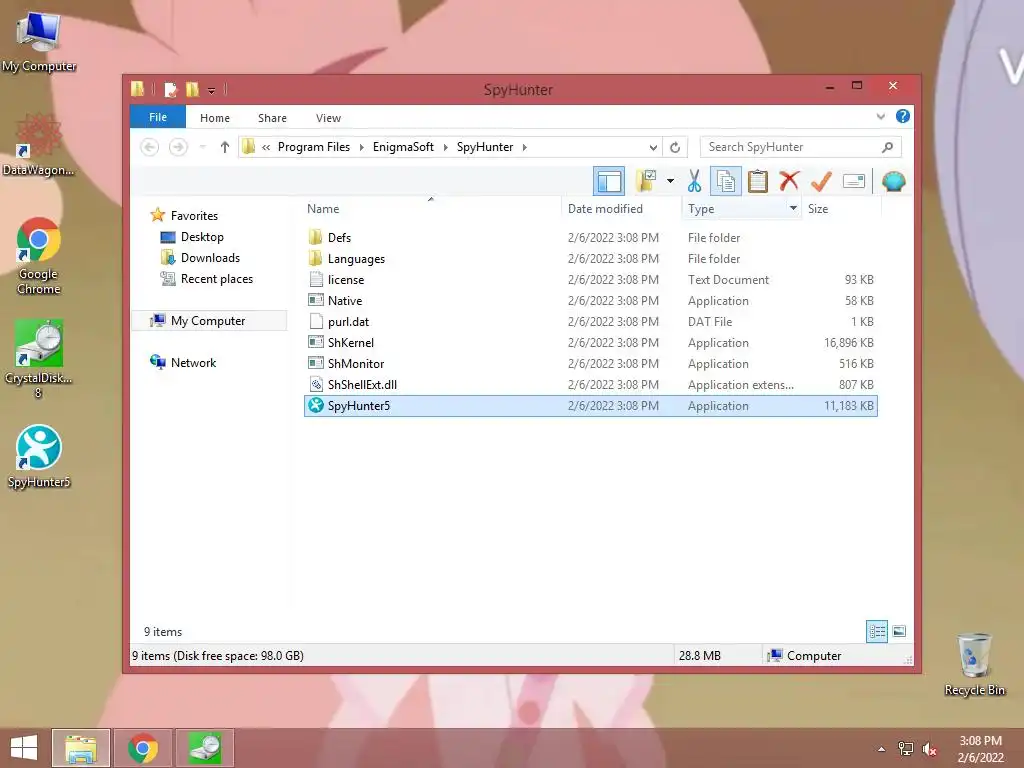Image resolution: width=1024 pixels, height=768 pixels.
Task: Click the Search SpyHunter field
Action: [x=801, y=147]
